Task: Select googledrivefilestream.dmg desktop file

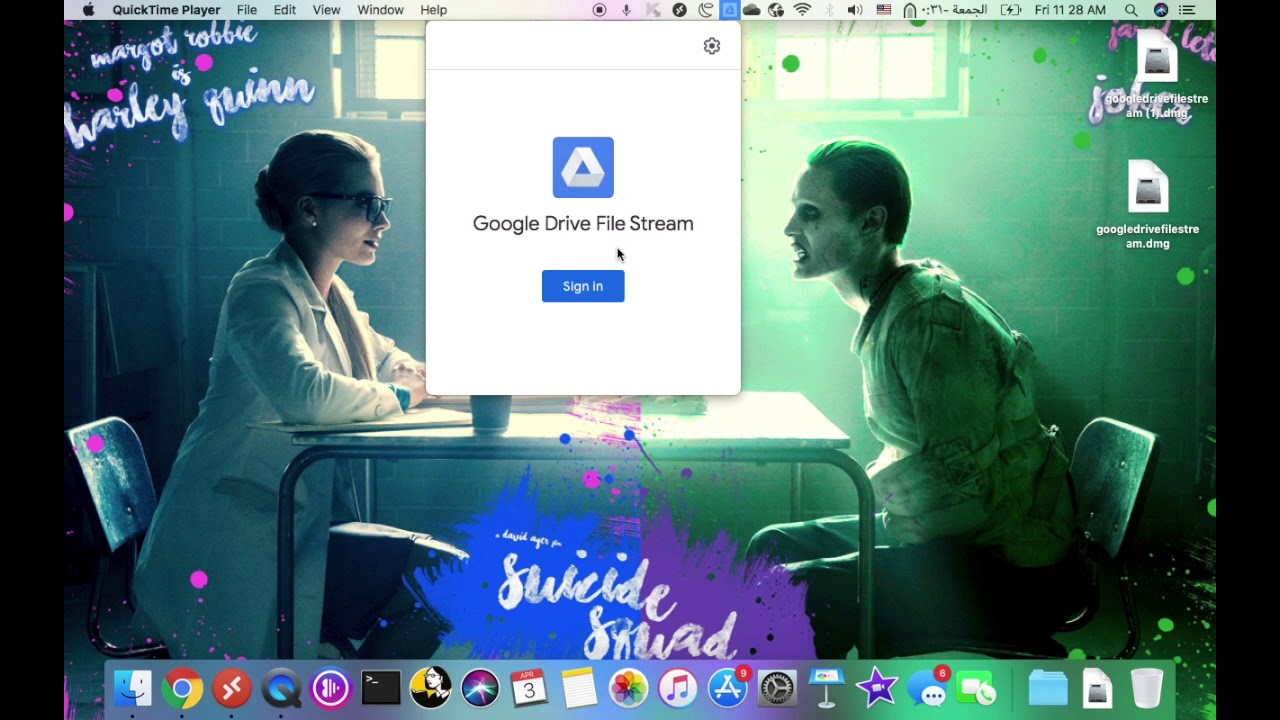Action: pos(1147,205)
